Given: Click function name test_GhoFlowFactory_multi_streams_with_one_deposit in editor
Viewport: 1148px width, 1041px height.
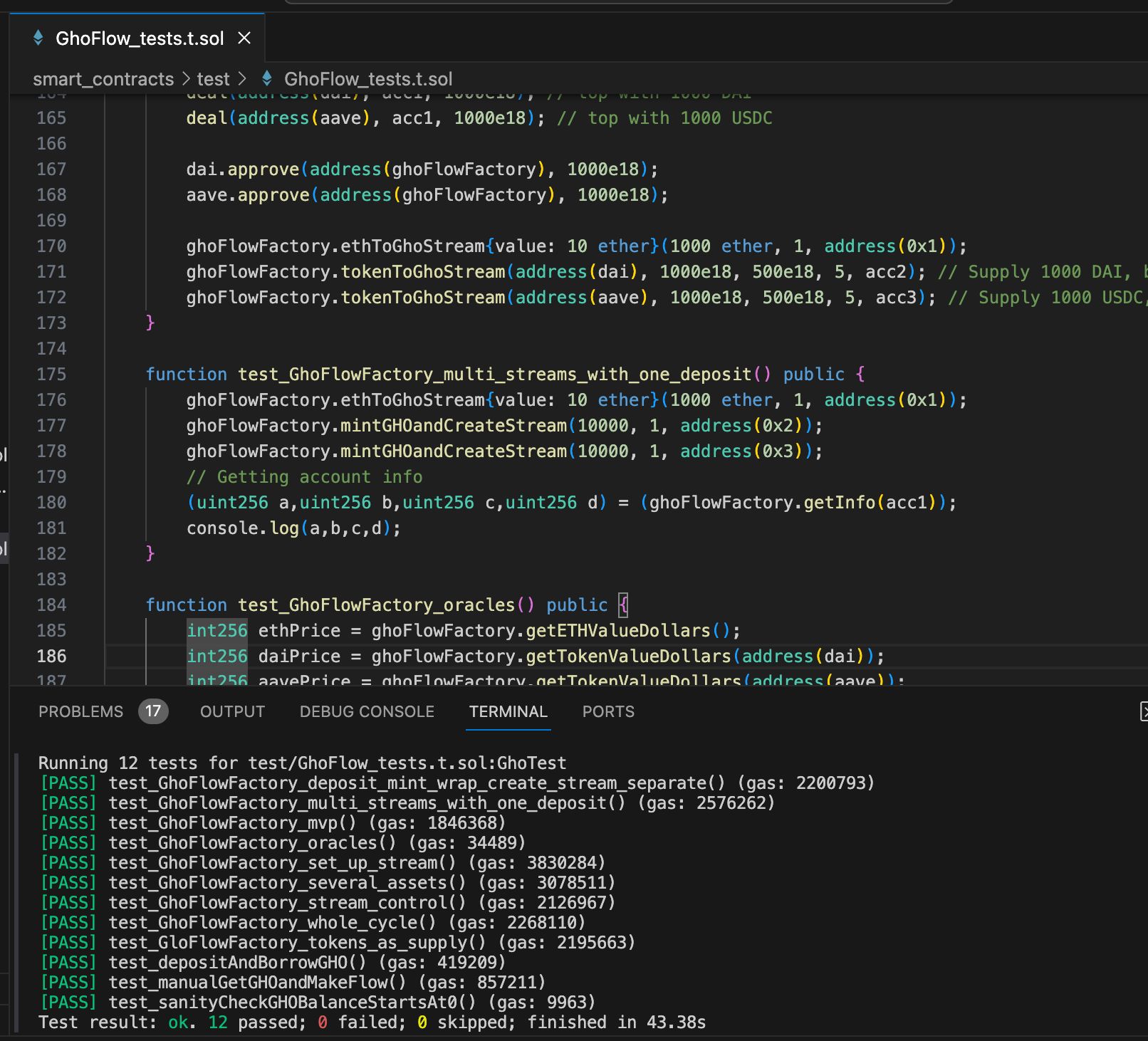Looking at the screenshot, I should point(495,375).
